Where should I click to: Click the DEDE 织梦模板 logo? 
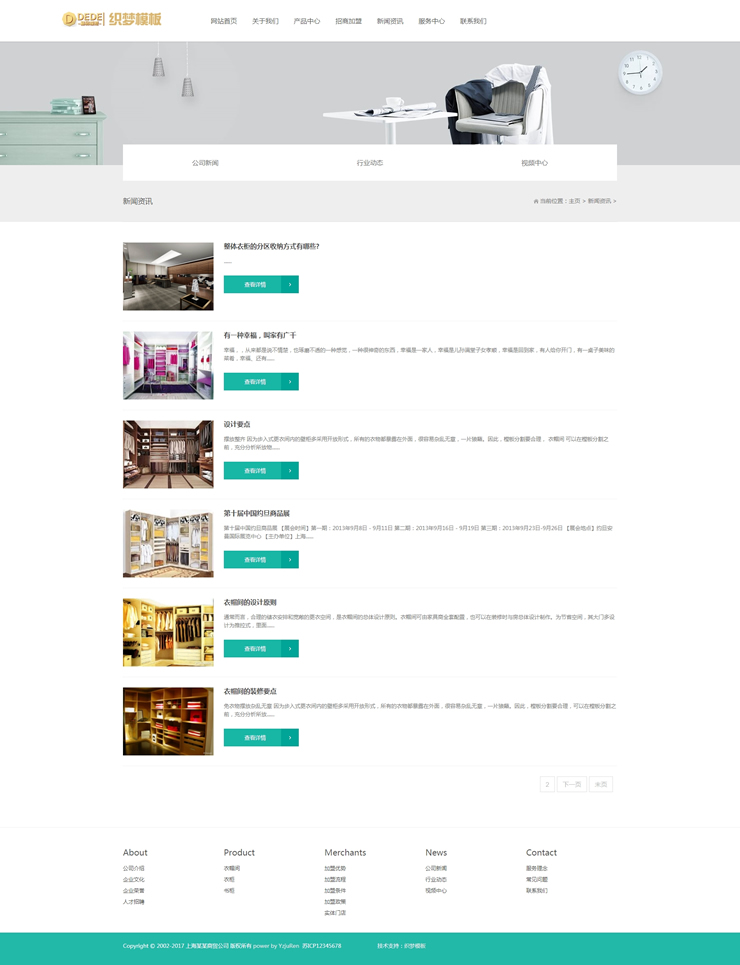coord(111,19)
